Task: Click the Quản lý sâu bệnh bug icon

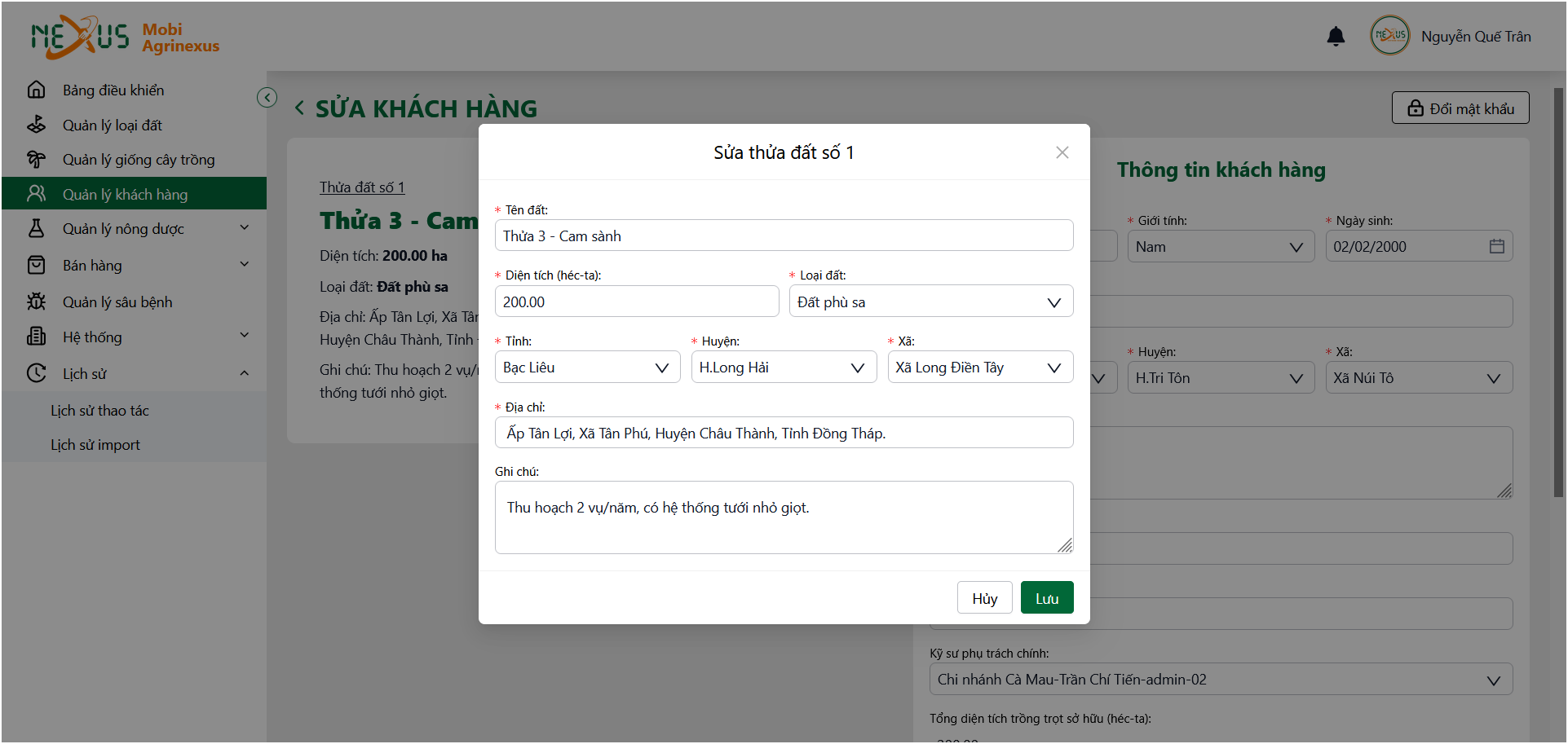Action: 37,302
